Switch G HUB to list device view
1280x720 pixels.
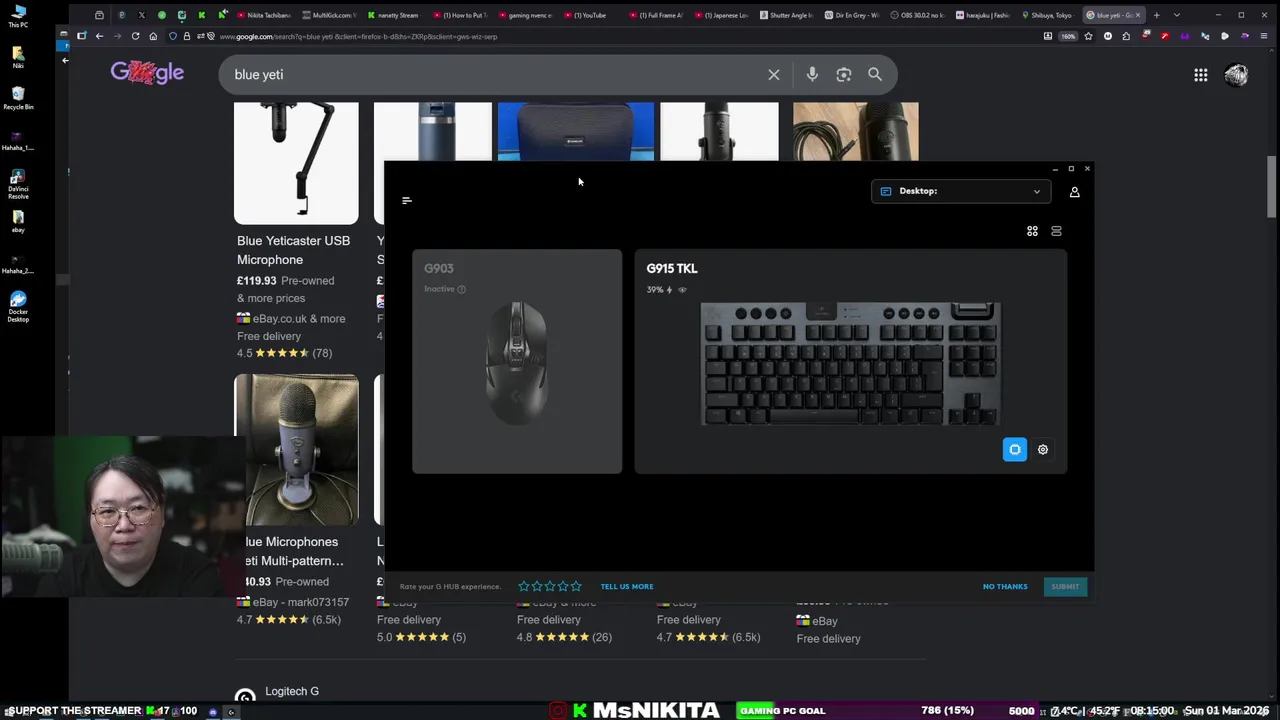1056,231
